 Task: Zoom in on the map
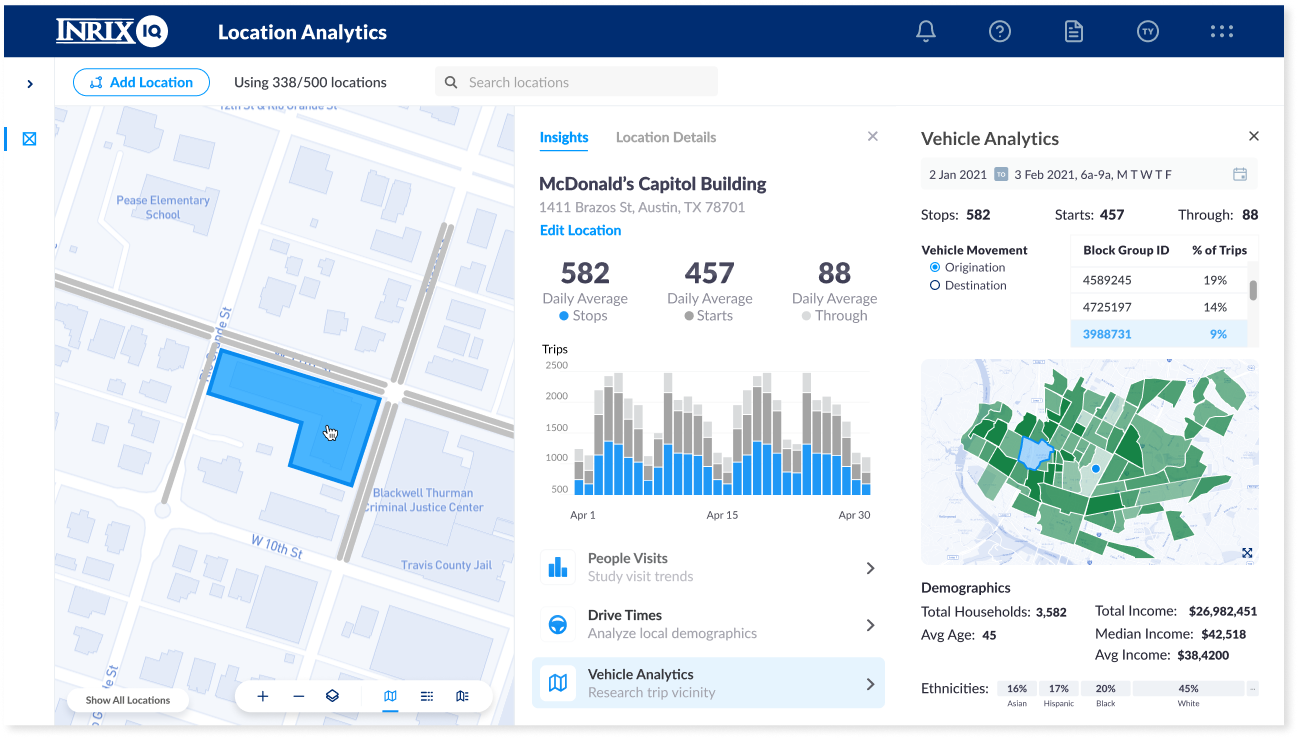[262, 696]
